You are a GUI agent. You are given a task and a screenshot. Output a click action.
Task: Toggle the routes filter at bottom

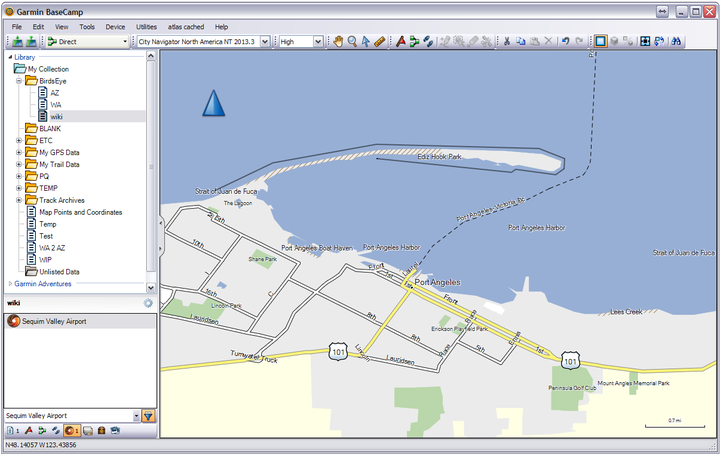click(x=42, y=431)
